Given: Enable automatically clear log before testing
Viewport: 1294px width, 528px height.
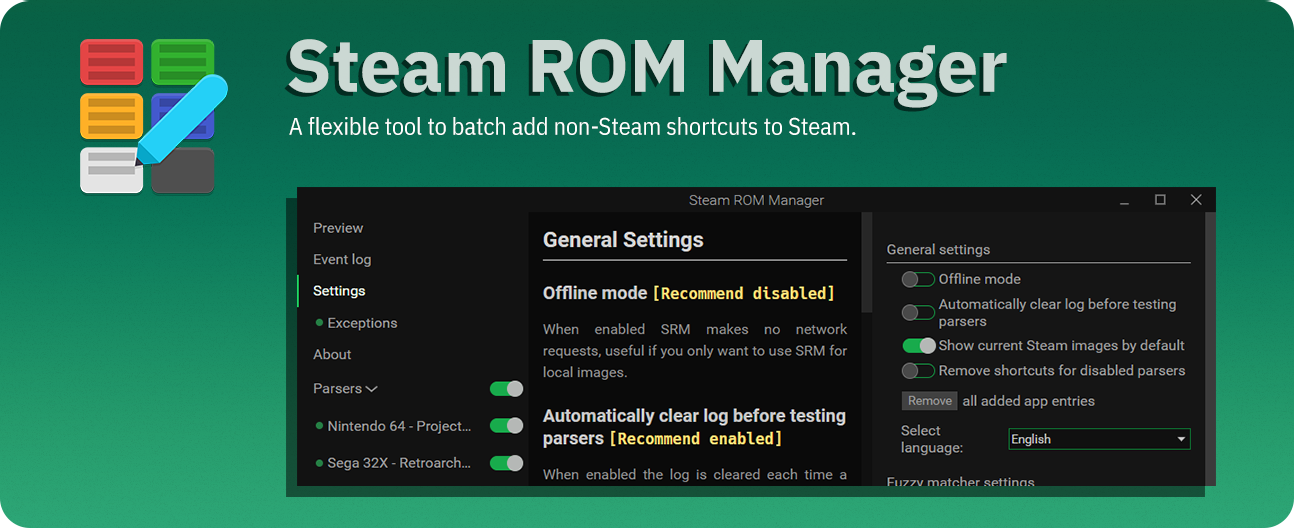Looking at the screenshot, I should pyautogui.click(x=918, y=313).
